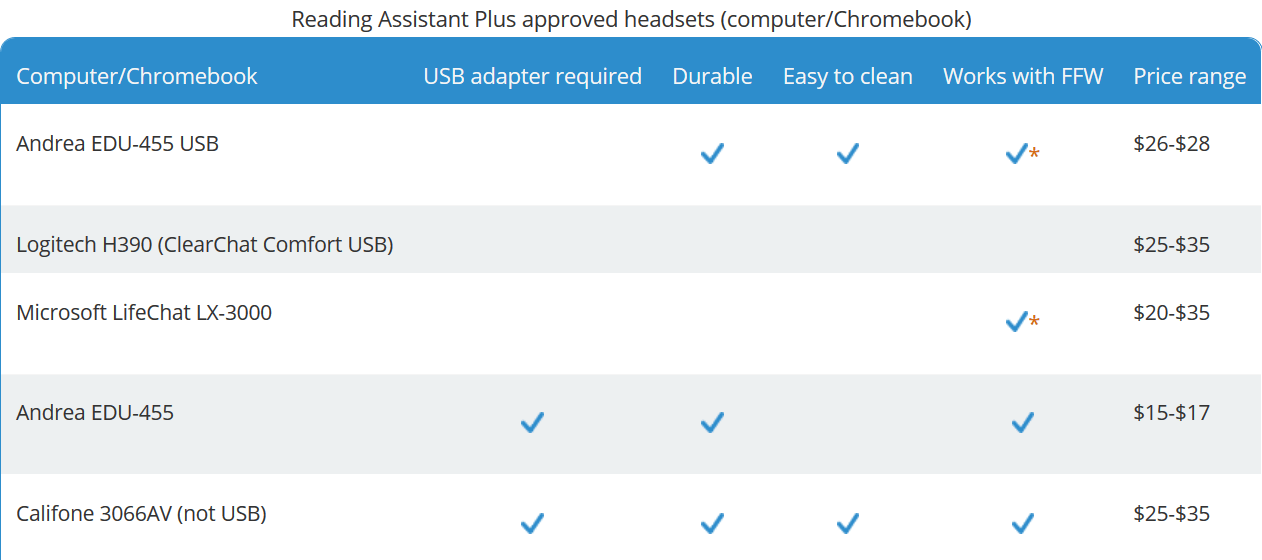Click the Works with FFW checkmark for Microsoft LifeChat LX-3000
The height and width of the screenshot is (560, 1262).
1016,322
